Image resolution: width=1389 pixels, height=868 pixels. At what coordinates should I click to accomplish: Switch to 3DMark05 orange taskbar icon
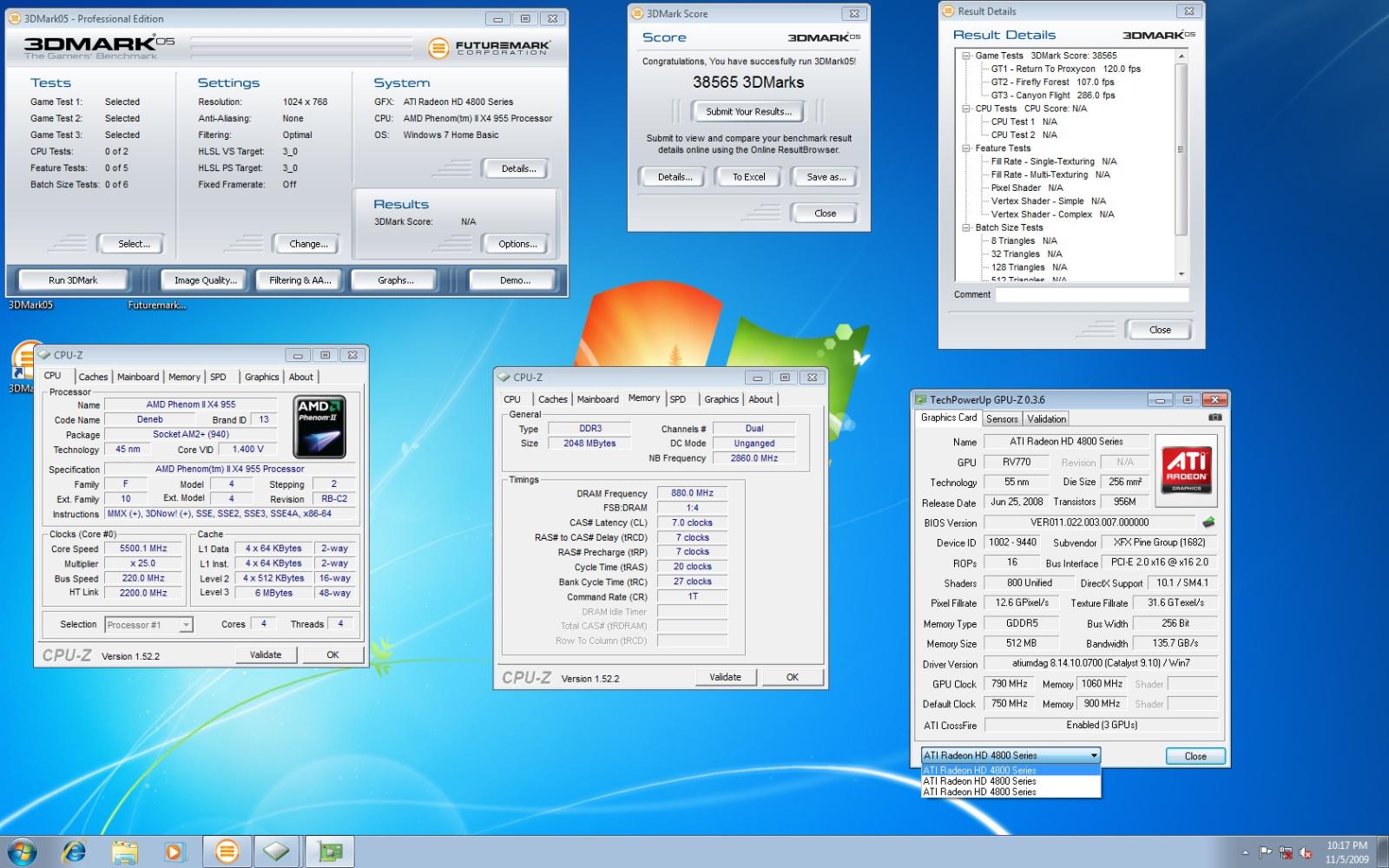click(227, 852)
